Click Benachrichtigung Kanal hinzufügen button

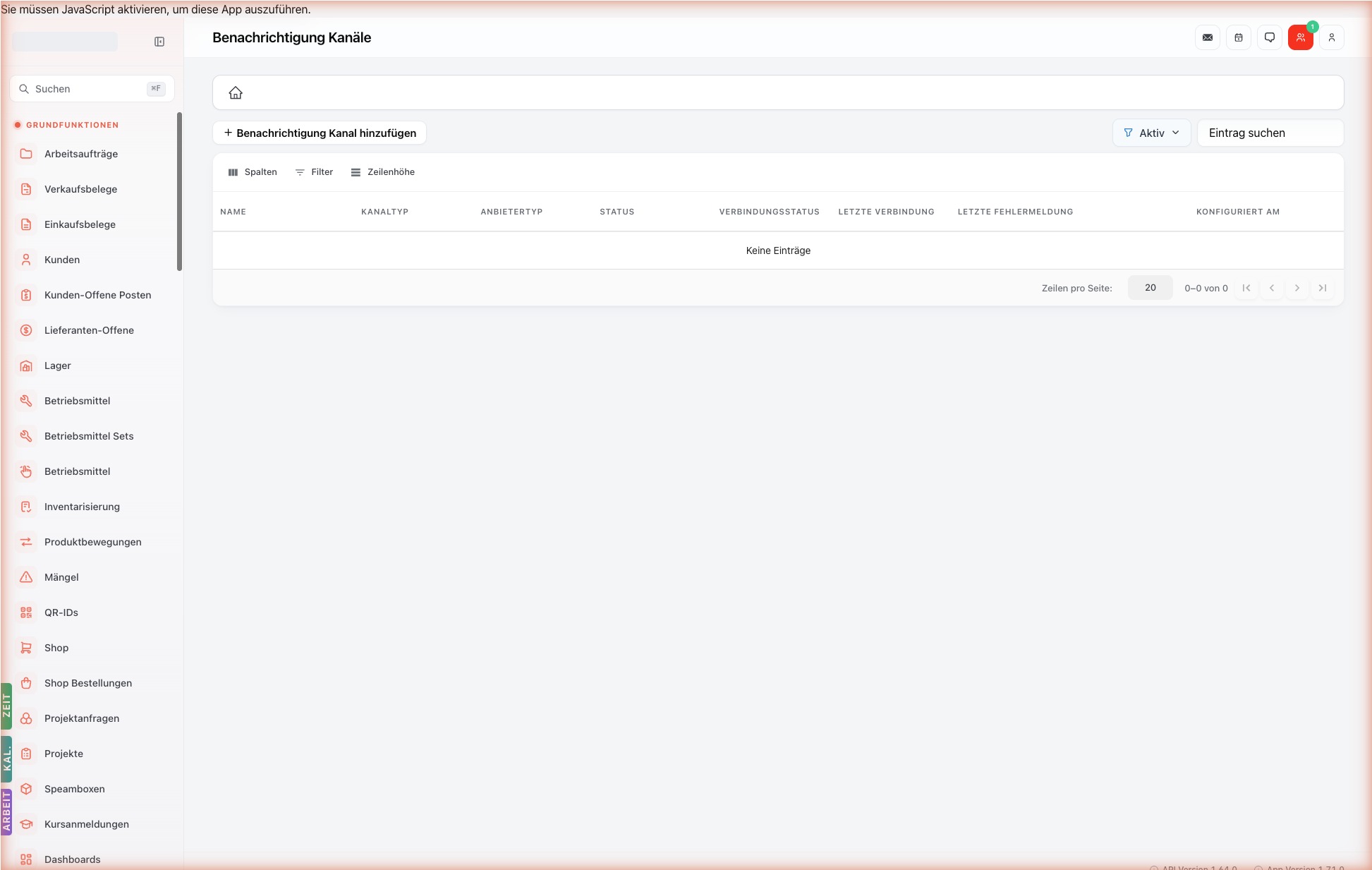(x=320, y=133)
